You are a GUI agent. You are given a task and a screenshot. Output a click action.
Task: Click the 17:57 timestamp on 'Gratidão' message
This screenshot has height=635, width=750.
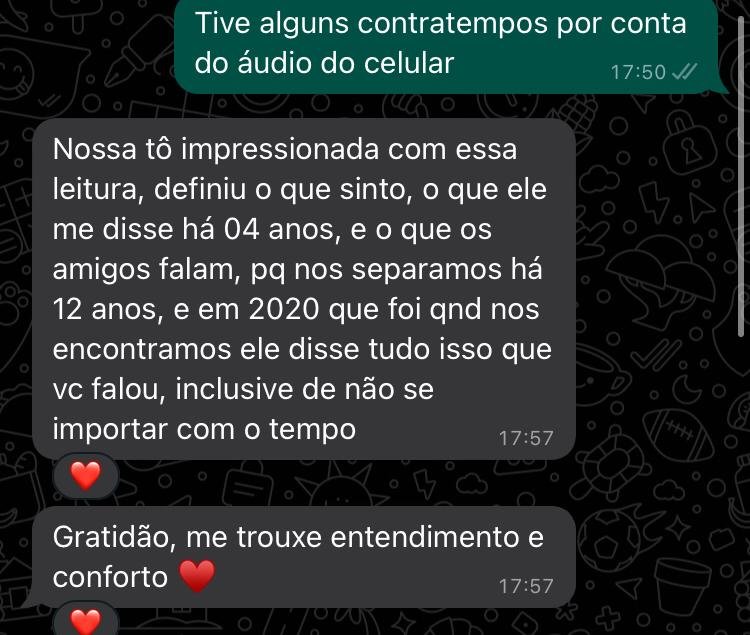click(526, 586)
